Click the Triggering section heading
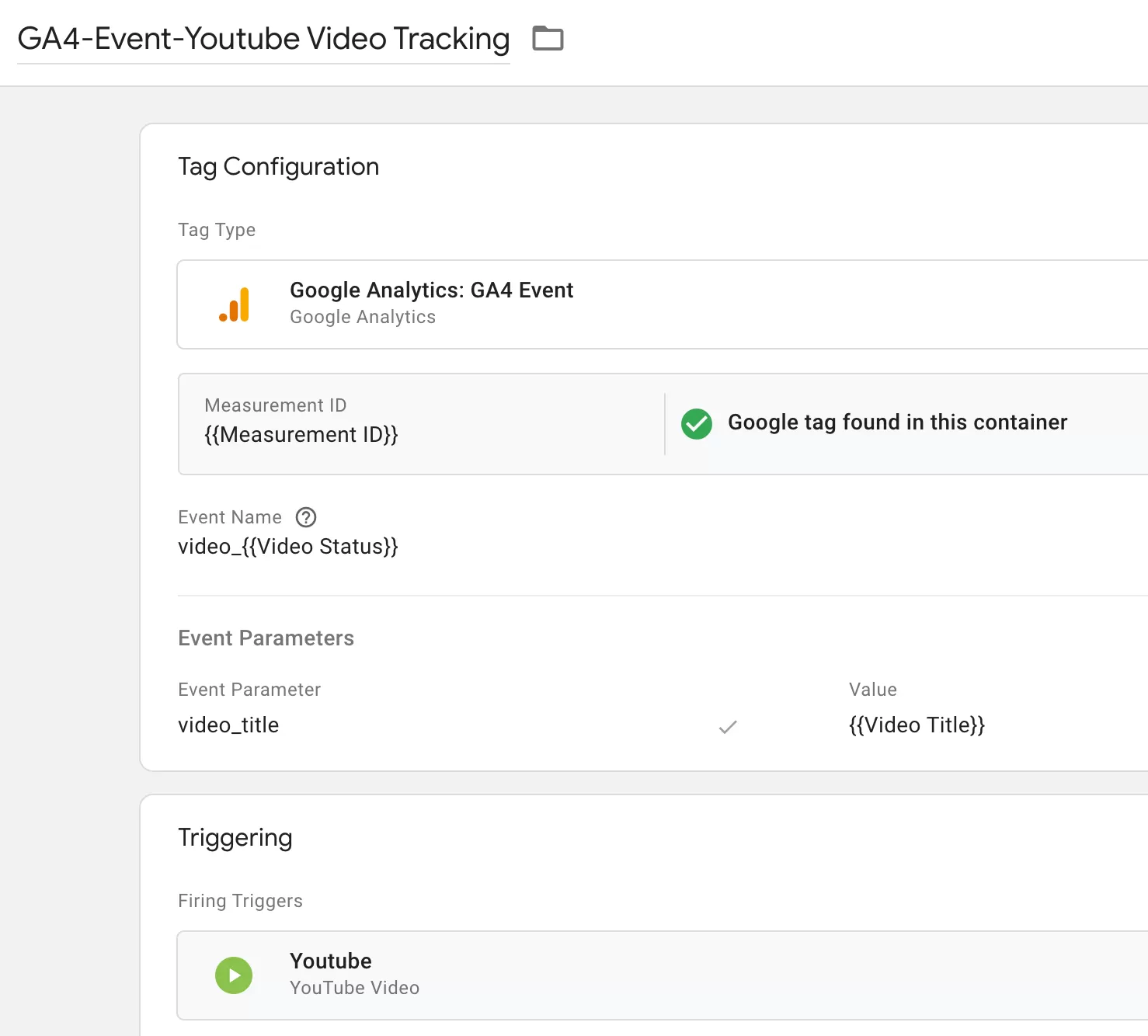The image size is (1148, 1036). (x=235, y=838)
